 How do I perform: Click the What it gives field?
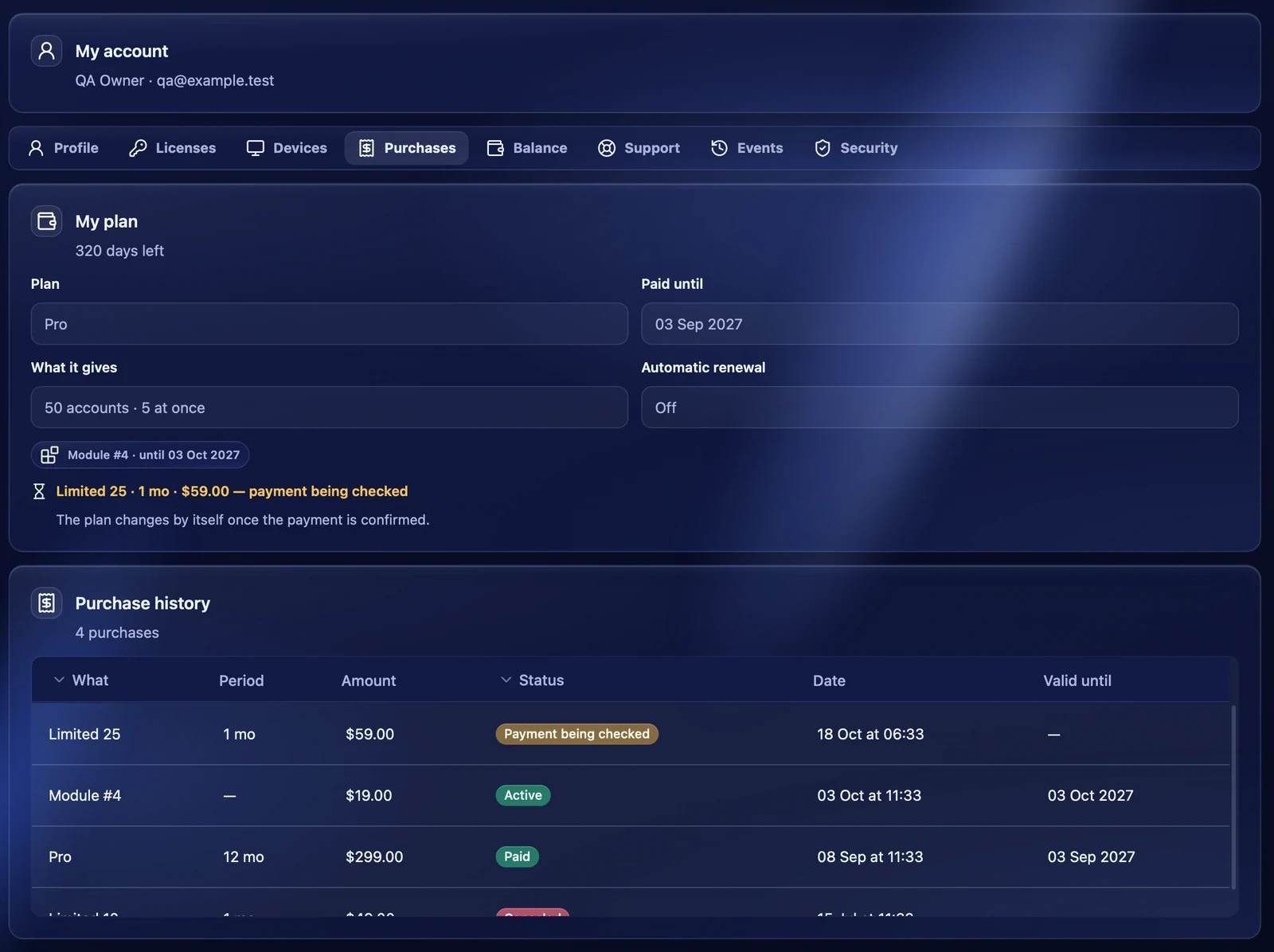(330, 408)
